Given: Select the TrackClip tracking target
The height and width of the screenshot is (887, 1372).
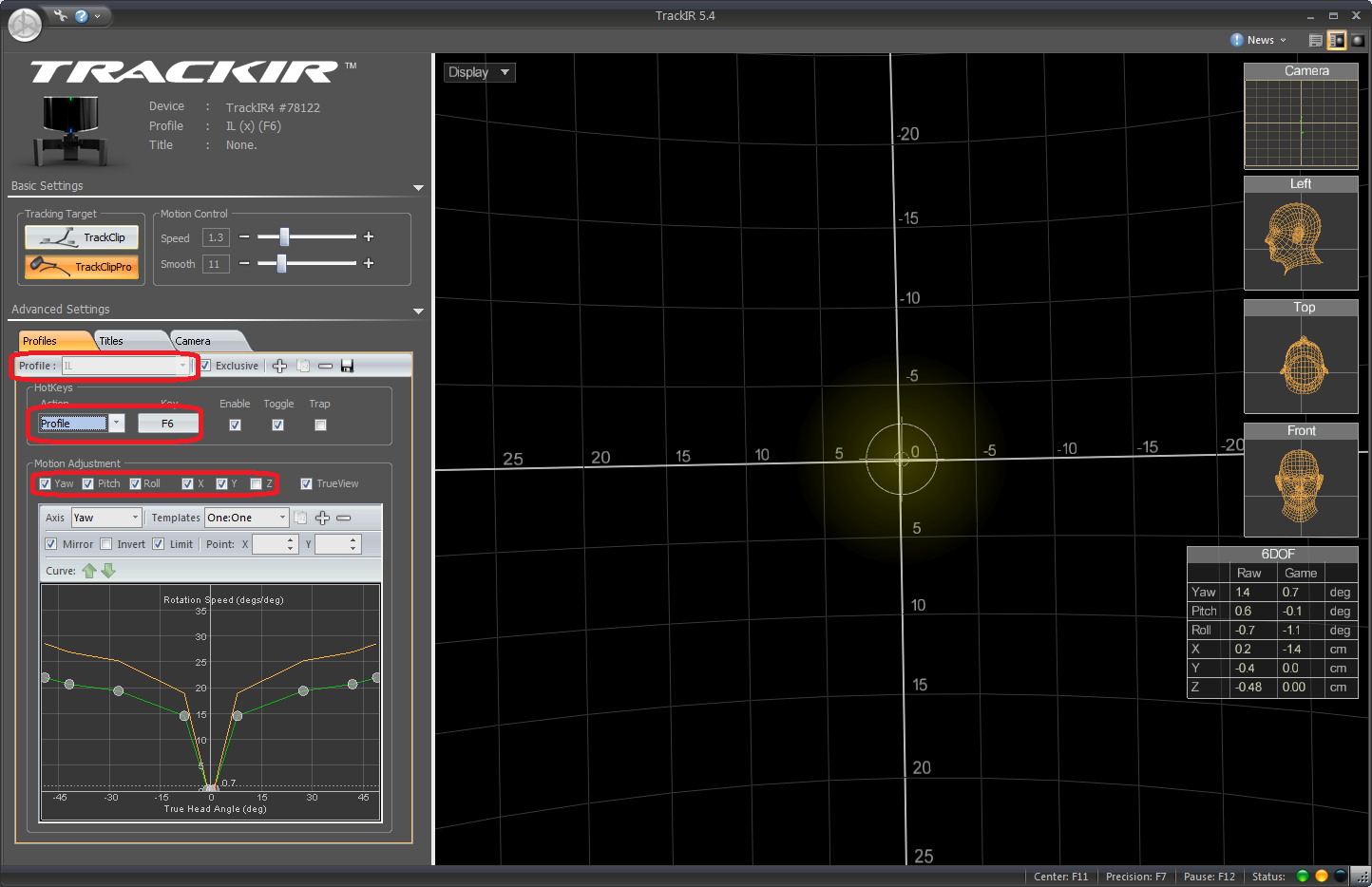Looking at the screenshot, I should pos(82,237).
